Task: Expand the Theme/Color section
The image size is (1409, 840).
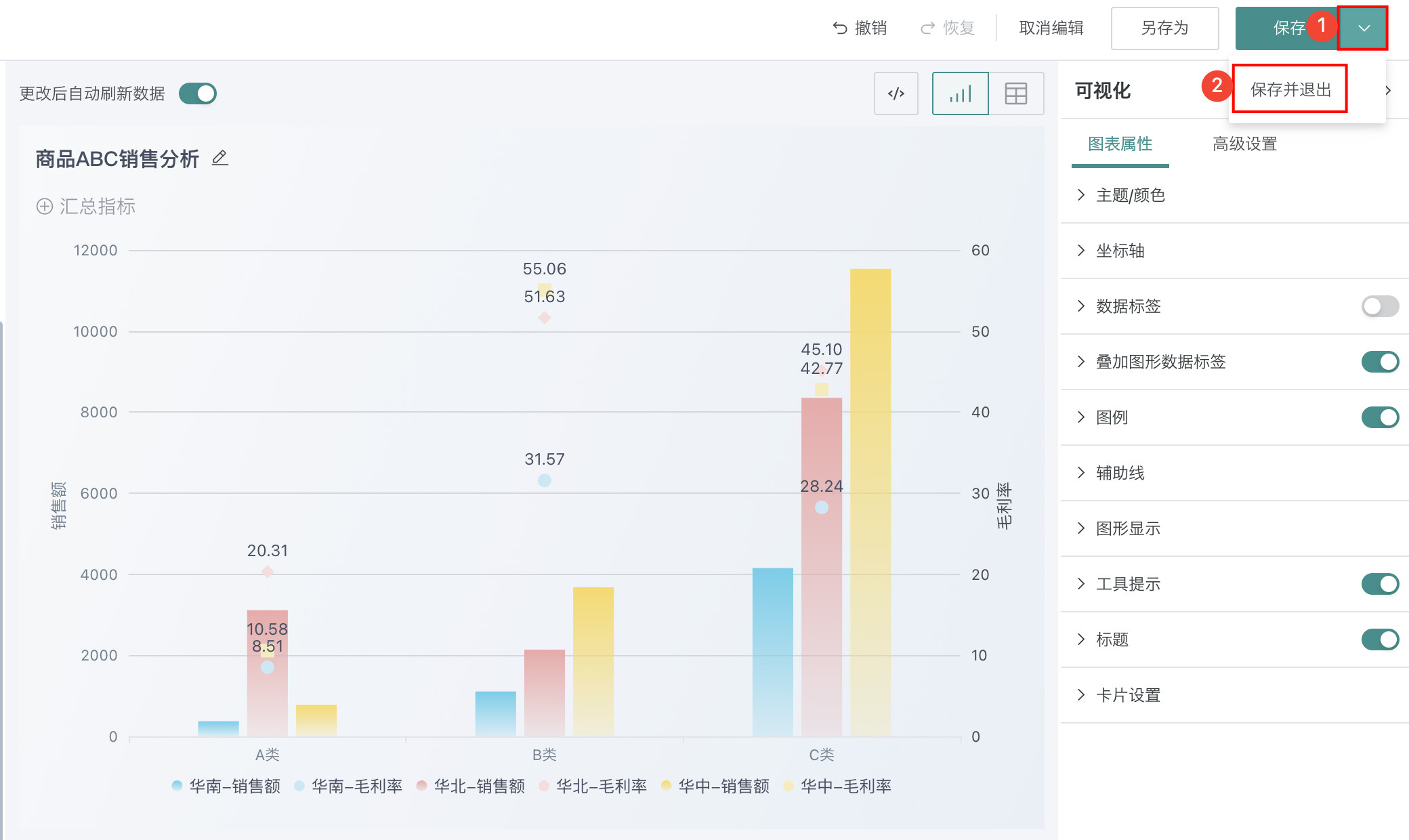Action: tap(1130, 196)
